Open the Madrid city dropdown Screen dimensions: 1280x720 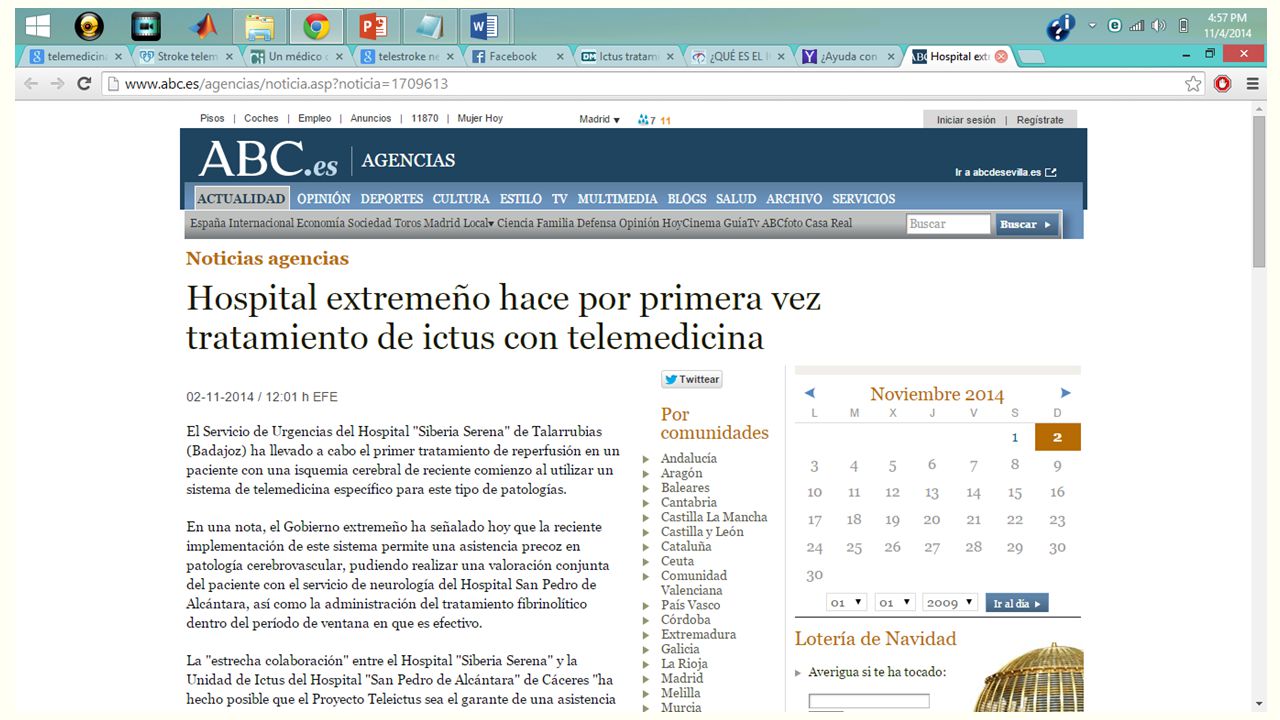(x=599, y=119)
